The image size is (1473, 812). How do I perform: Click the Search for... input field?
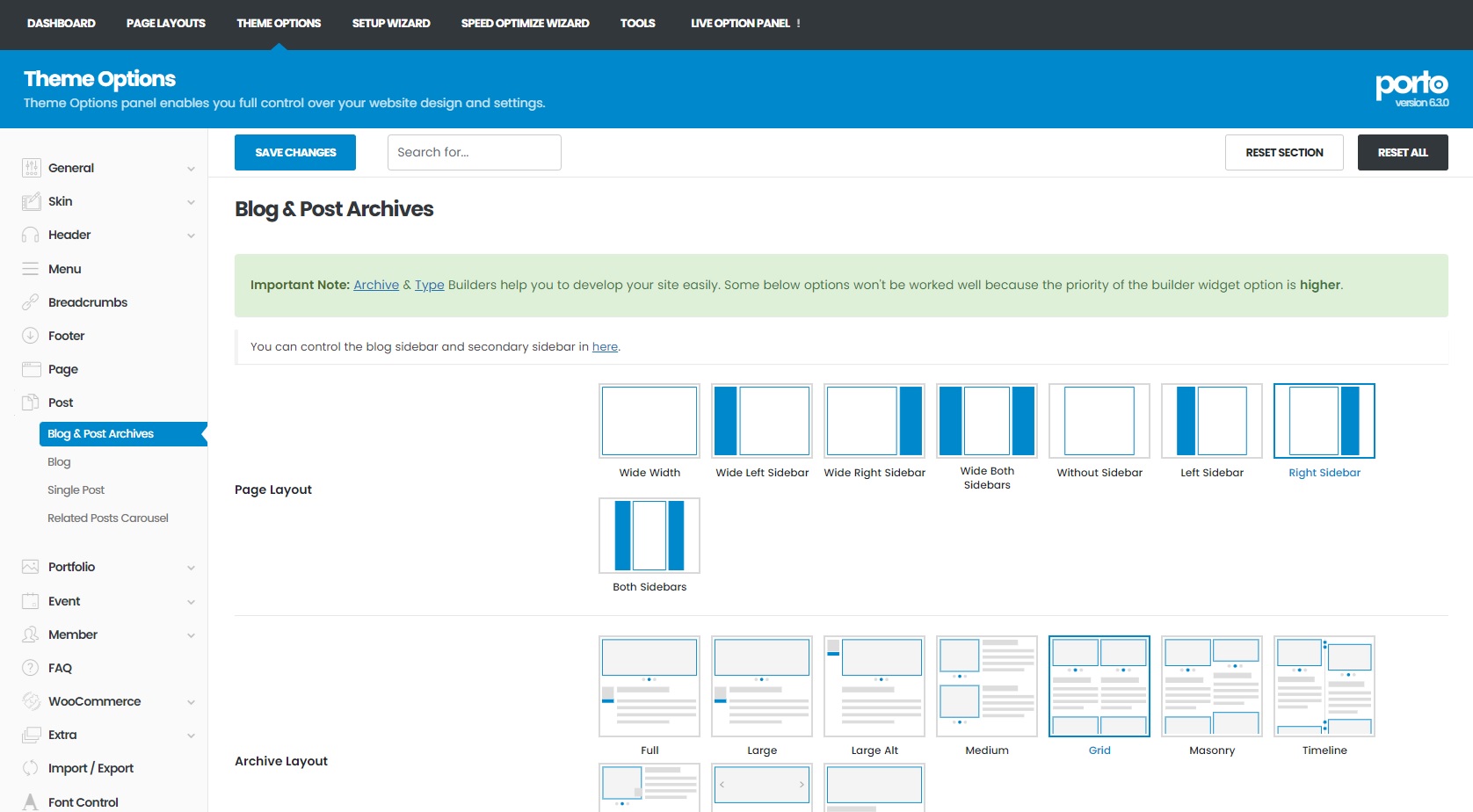click(x=475, y=153)
